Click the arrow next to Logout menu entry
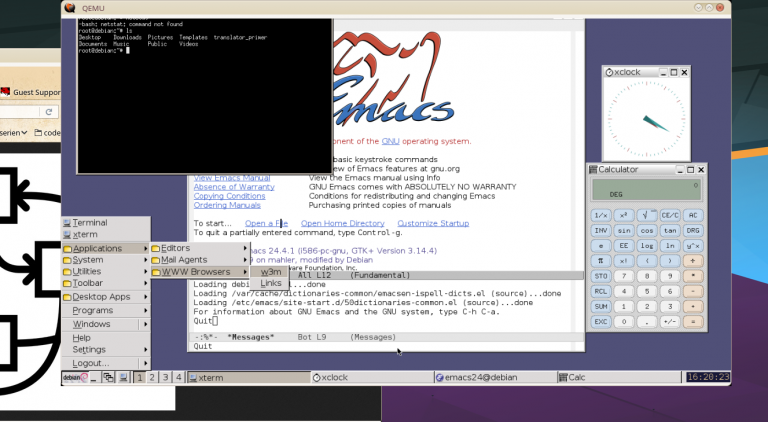The height and width of the screenshot is (422, 768). [145, 364]
